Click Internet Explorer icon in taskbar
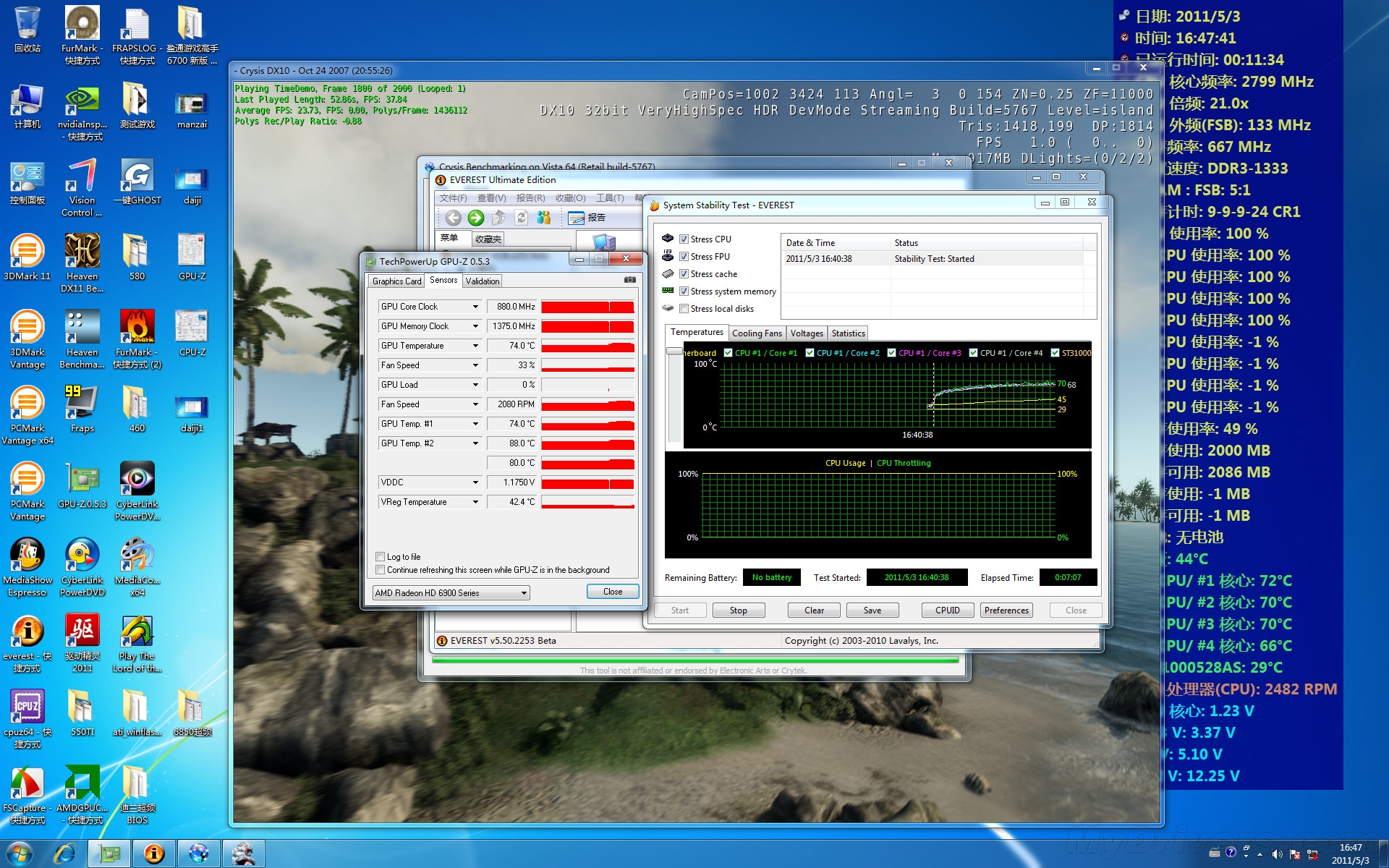Screen dimensions: 1389x868 (x=65, y=854)
